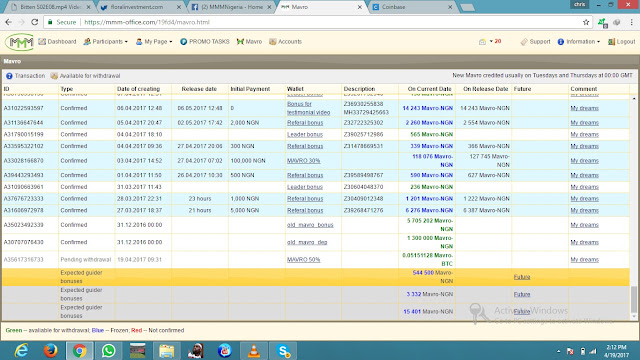The height and width of the screenshot is (360, 640).
Task: Click the Logout icon
Action: tap(611, 42)
